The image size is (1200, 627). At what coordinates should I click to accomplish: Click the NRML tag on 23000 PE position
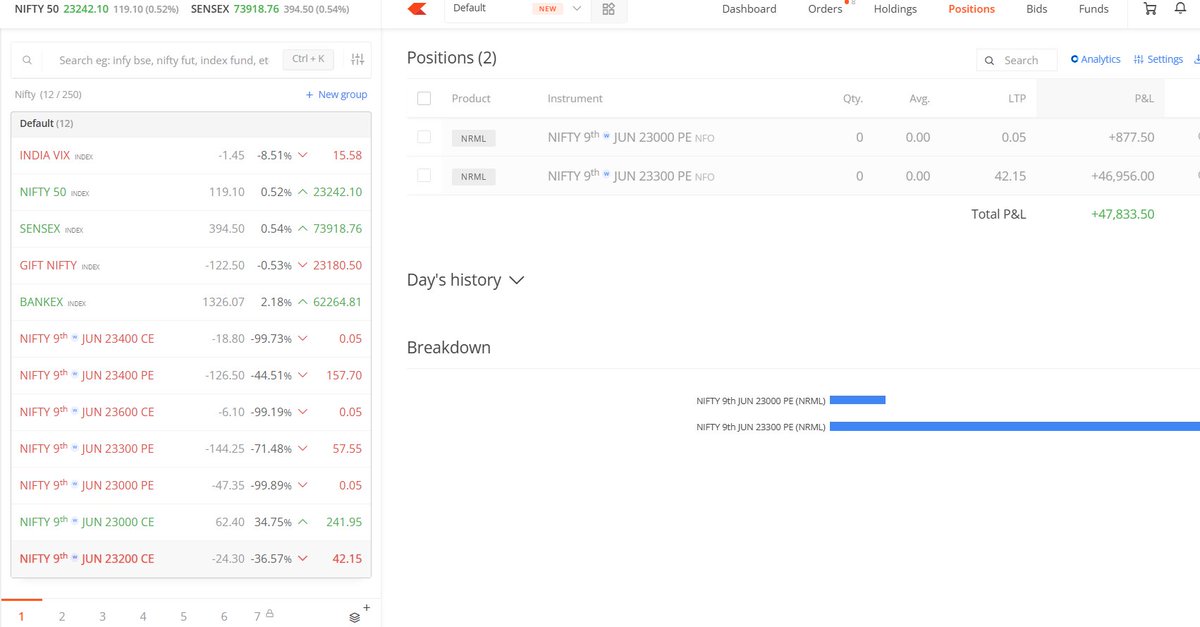[x=473, y=138]
